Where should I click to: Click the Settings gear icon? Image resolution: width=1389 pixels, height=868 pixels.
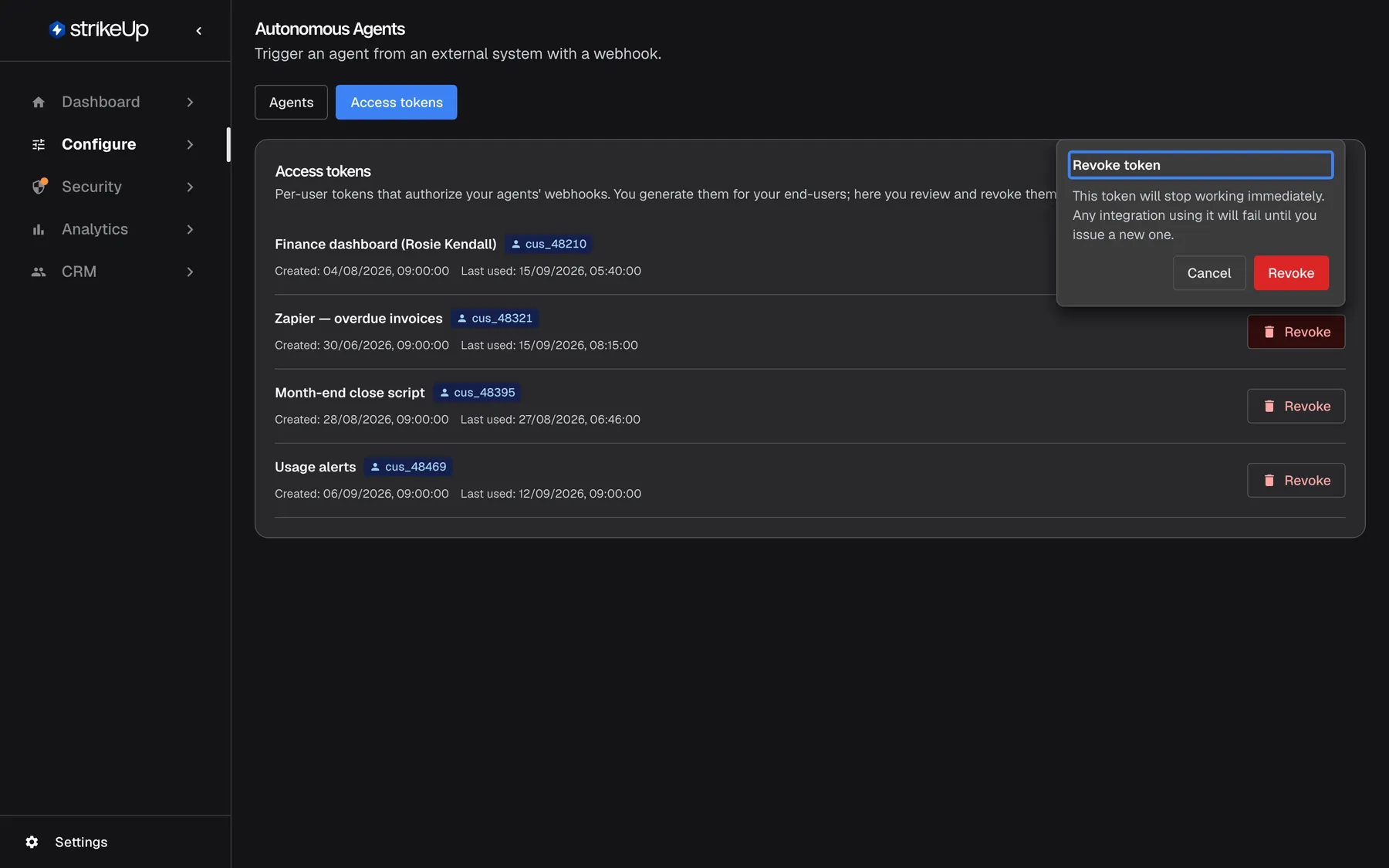pyautogui.click(x=32, y=842)
